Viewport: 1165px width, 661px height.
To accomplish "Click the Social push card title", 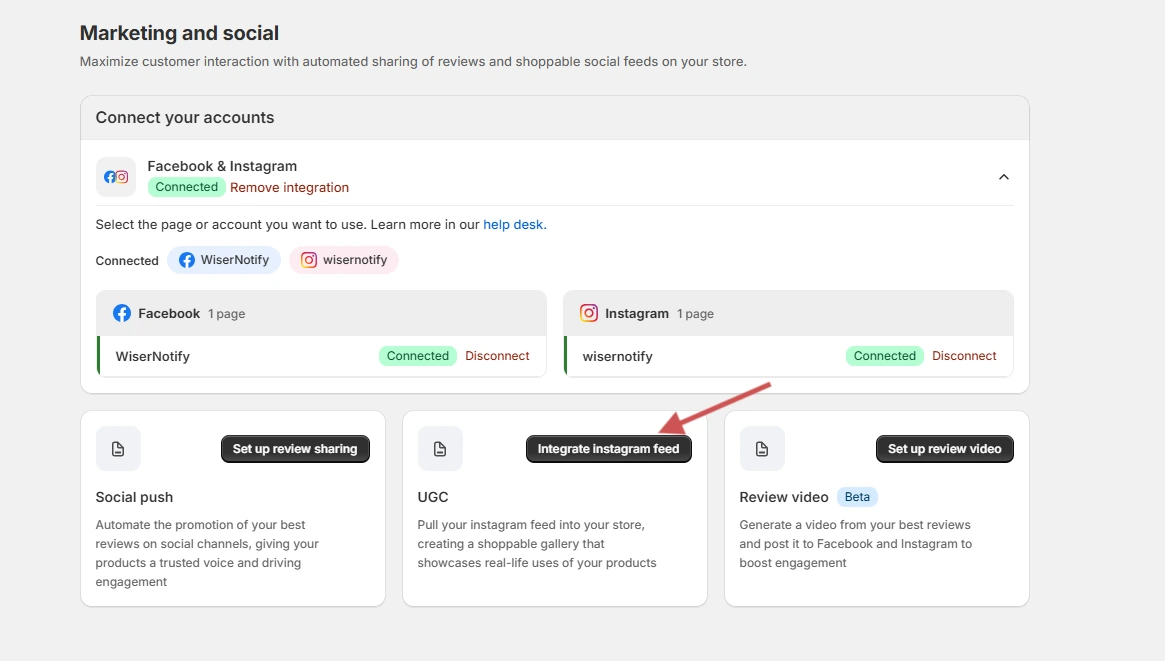I will coord(134,497).
